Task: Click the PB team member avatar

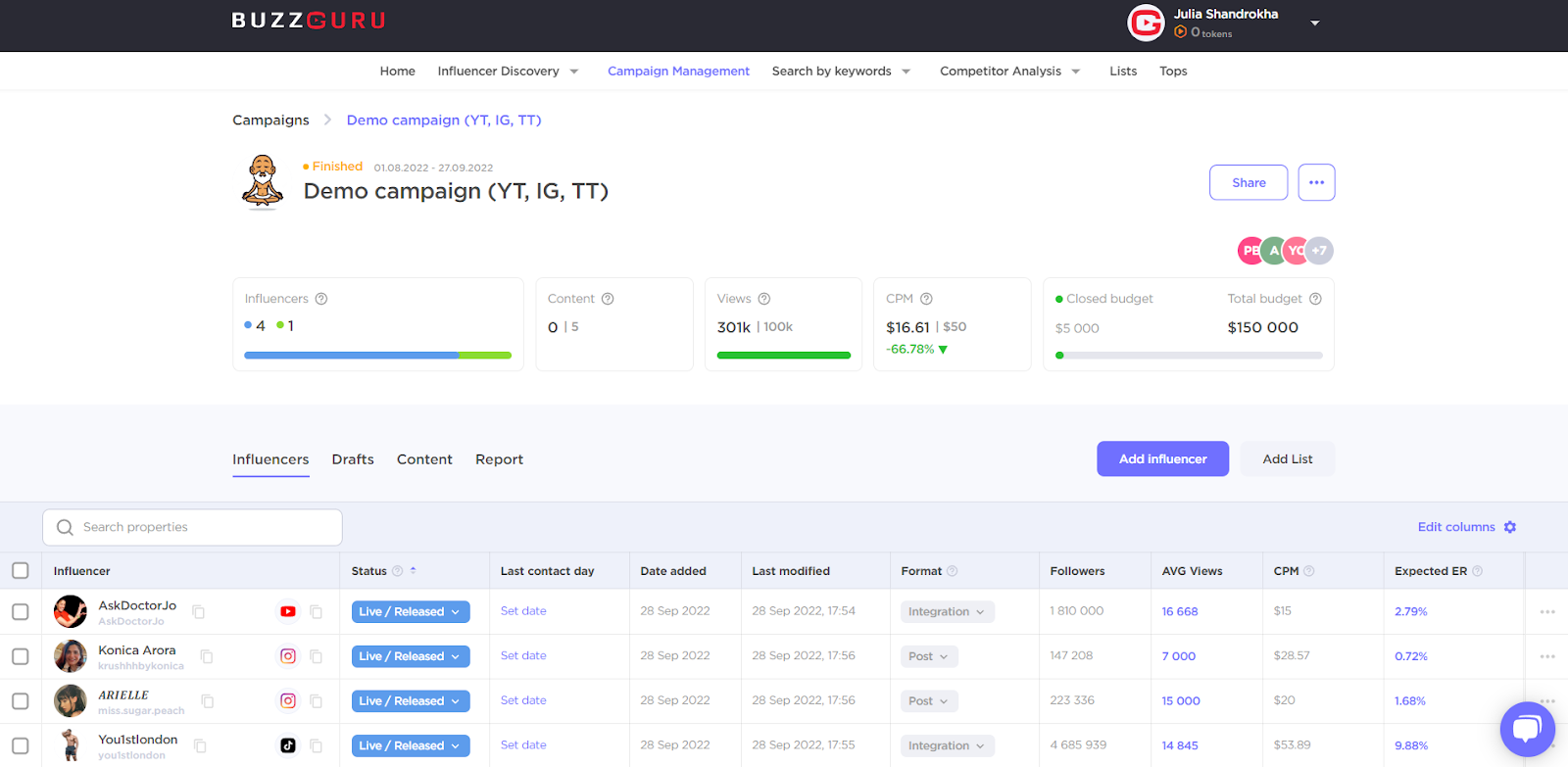Action: pyautogui.click(x=1249, y=251)
